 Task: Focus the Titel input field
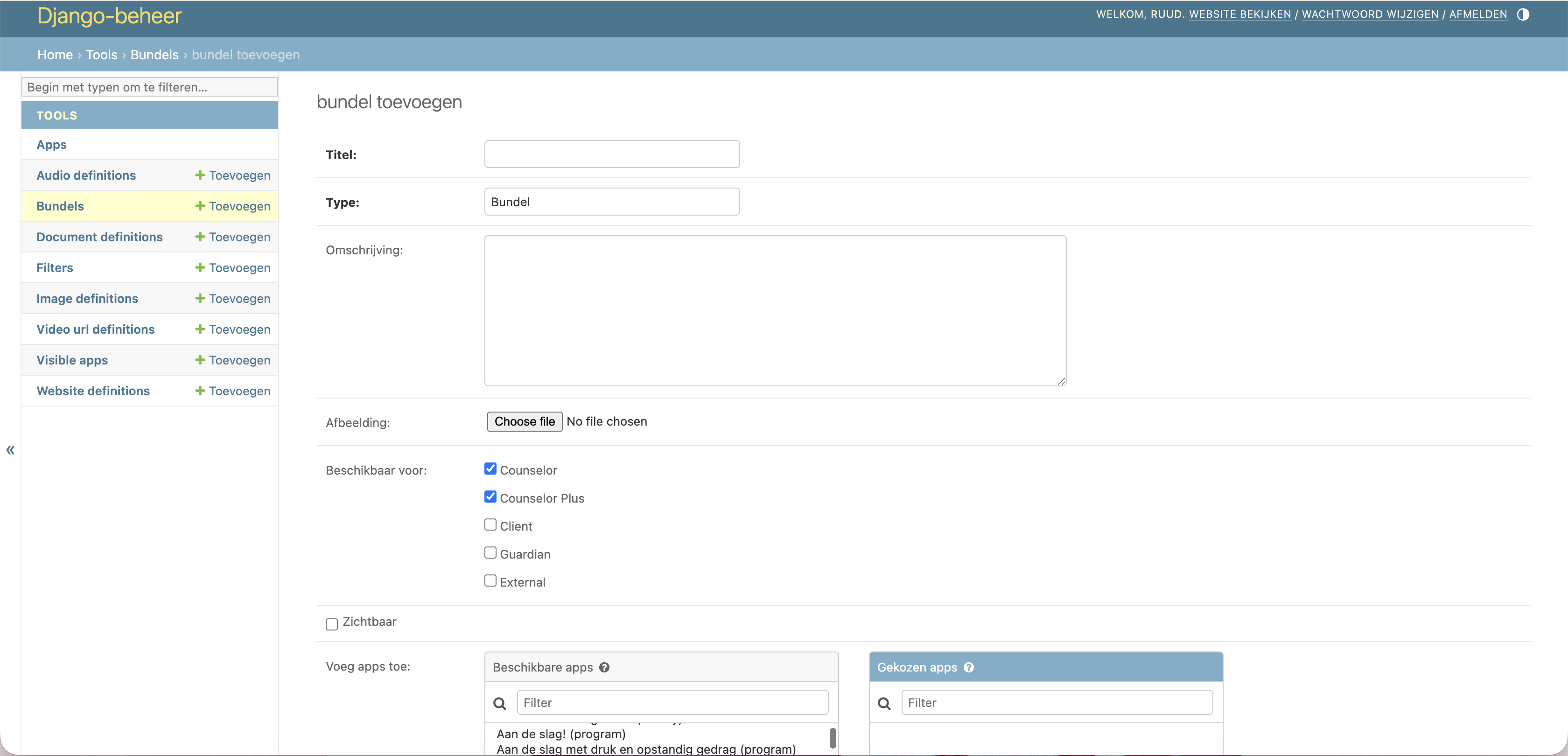611,154
